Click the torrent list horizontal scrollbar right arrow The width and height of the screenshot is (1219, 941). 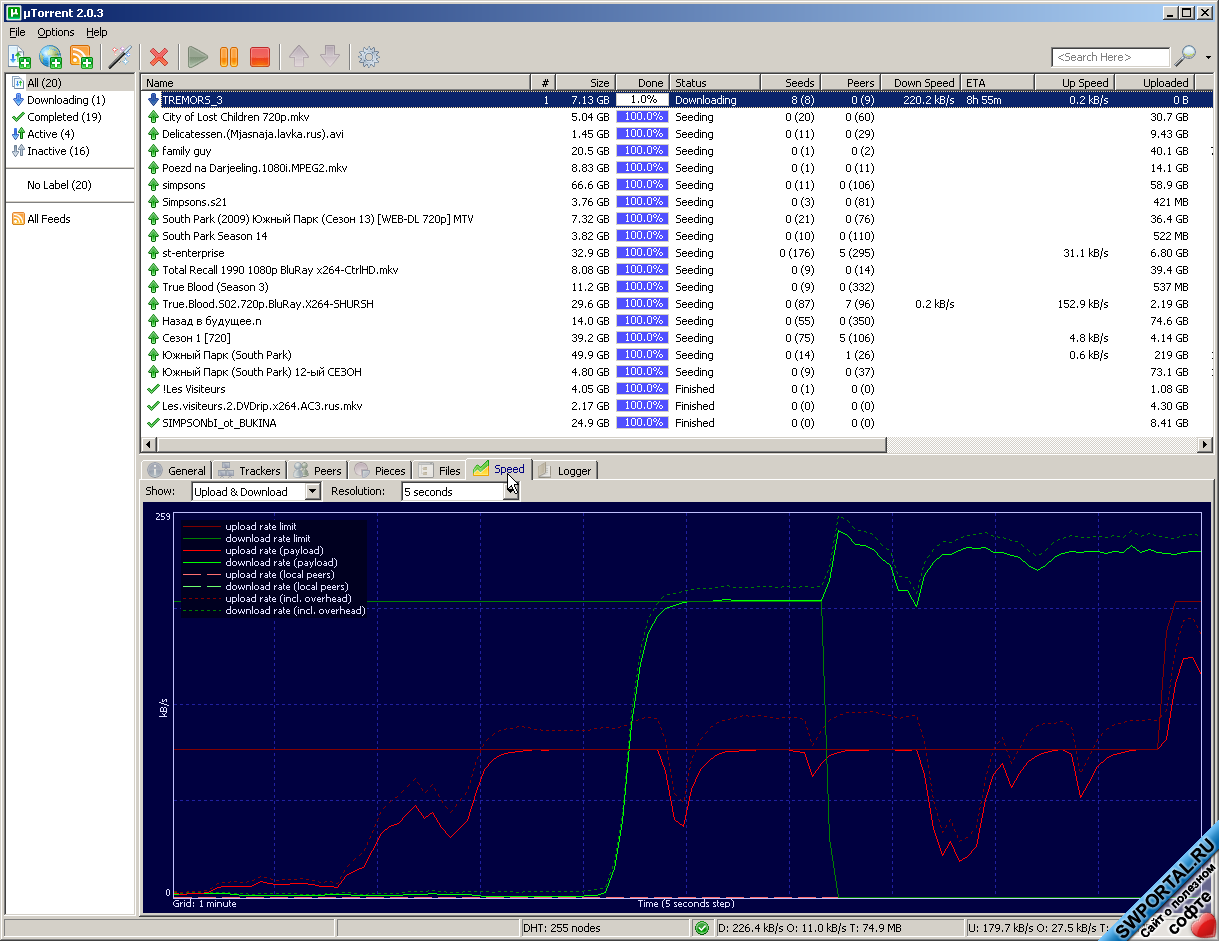tap(1205, 445)
